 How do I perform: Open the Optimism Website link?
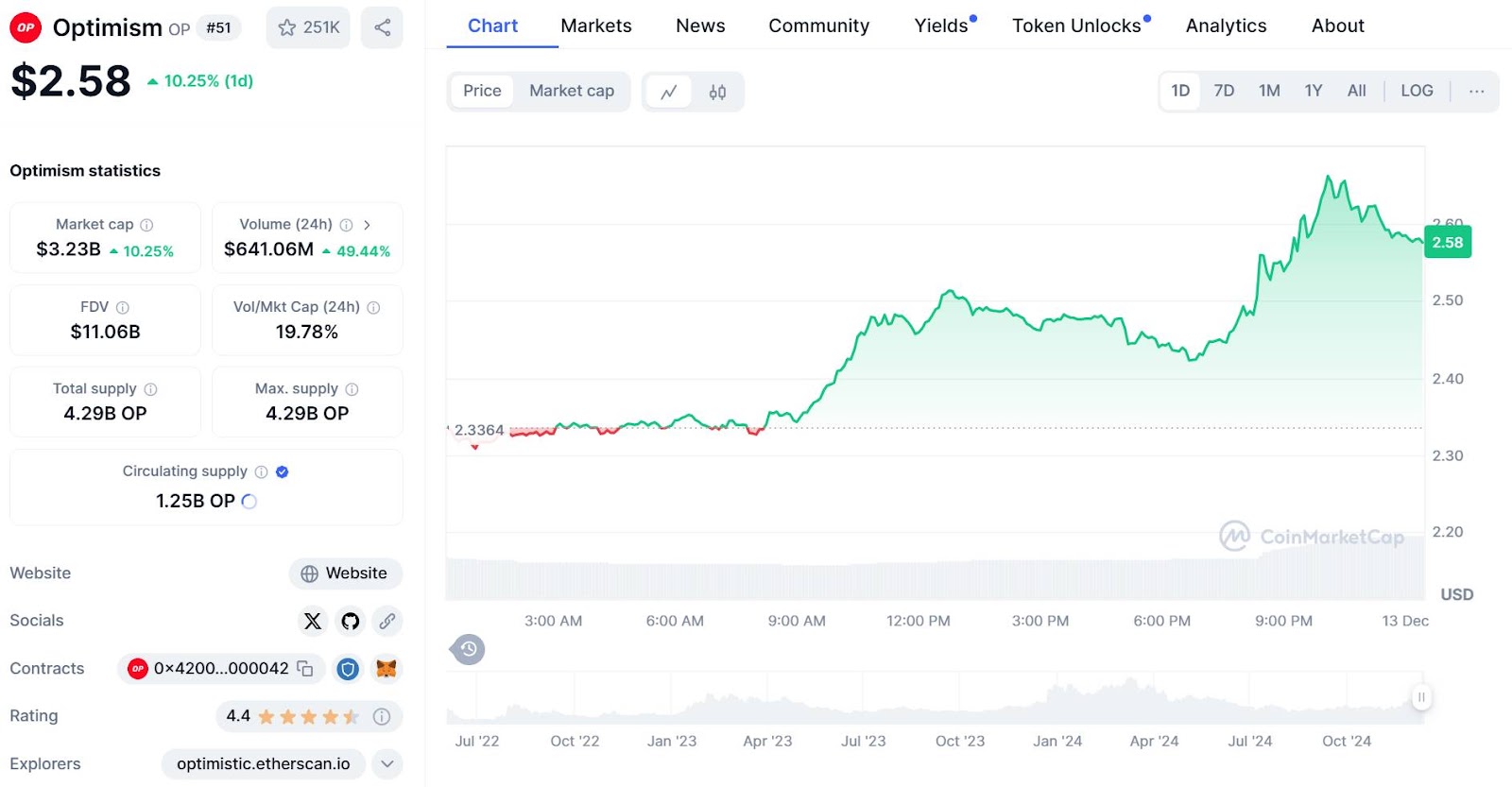tap(345, 573)
